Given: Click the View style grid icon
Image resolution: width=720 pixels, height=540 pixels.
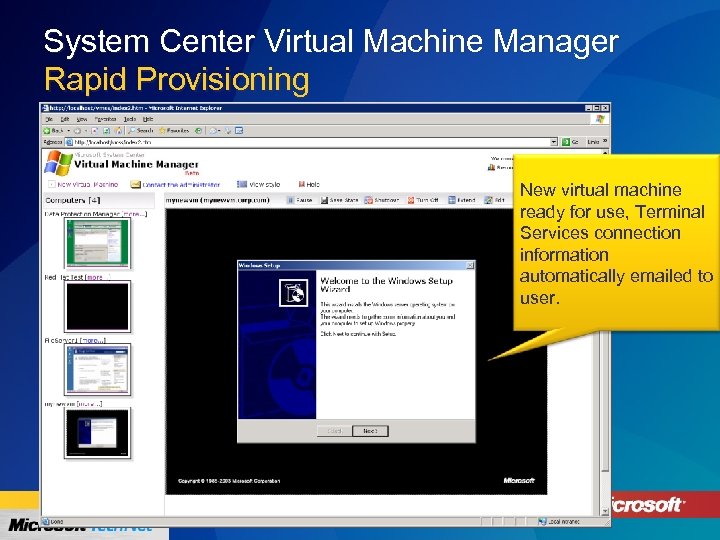Looking at the screenshot, I should pyautogui.click(x=242, y=184).
